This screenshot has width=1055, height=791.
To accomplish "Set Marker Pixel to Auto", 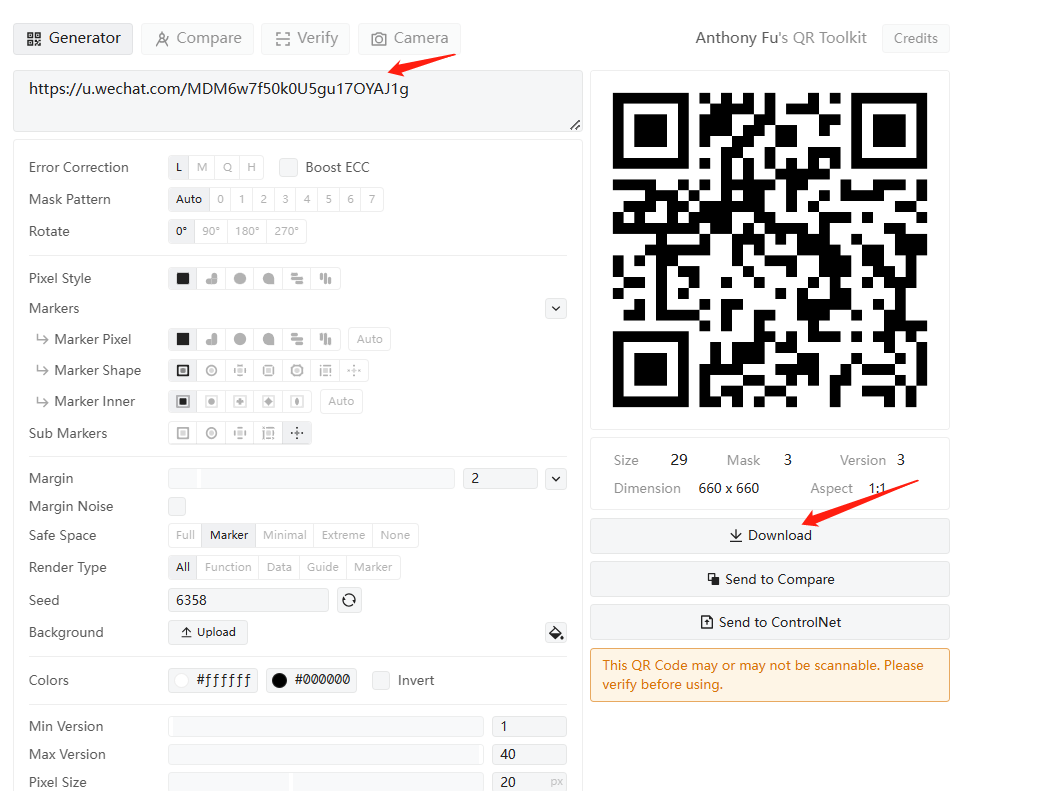I will (x=369, y=339).
